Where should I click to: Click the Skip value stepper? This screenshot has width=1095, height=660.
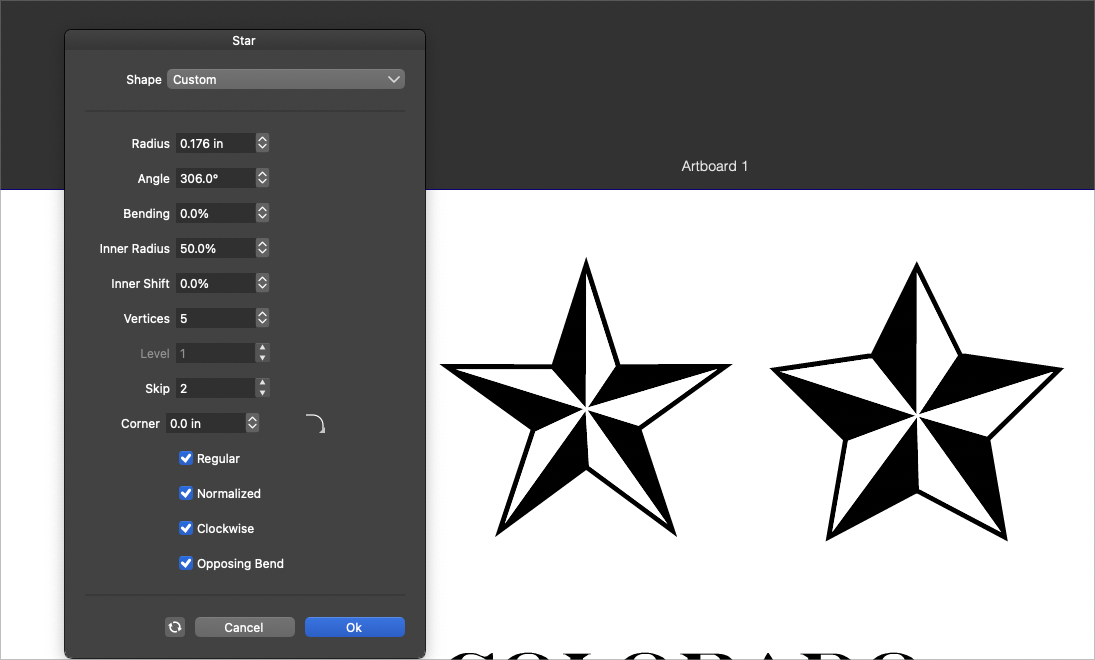coord(262,388)
